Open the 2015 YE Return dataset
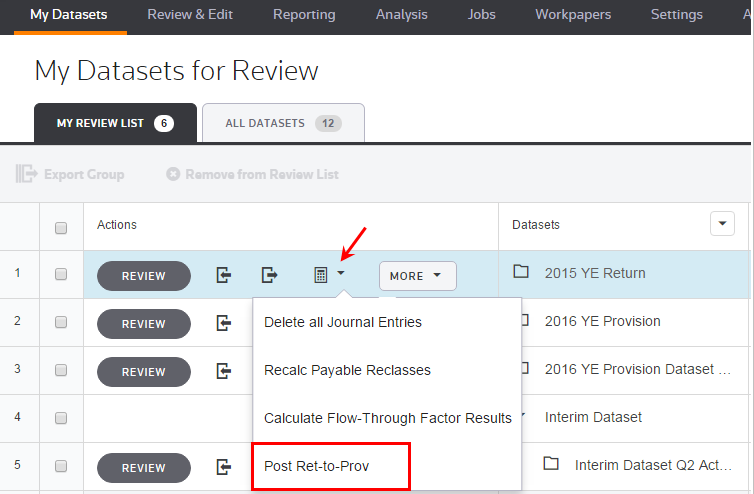 (595, 273)
